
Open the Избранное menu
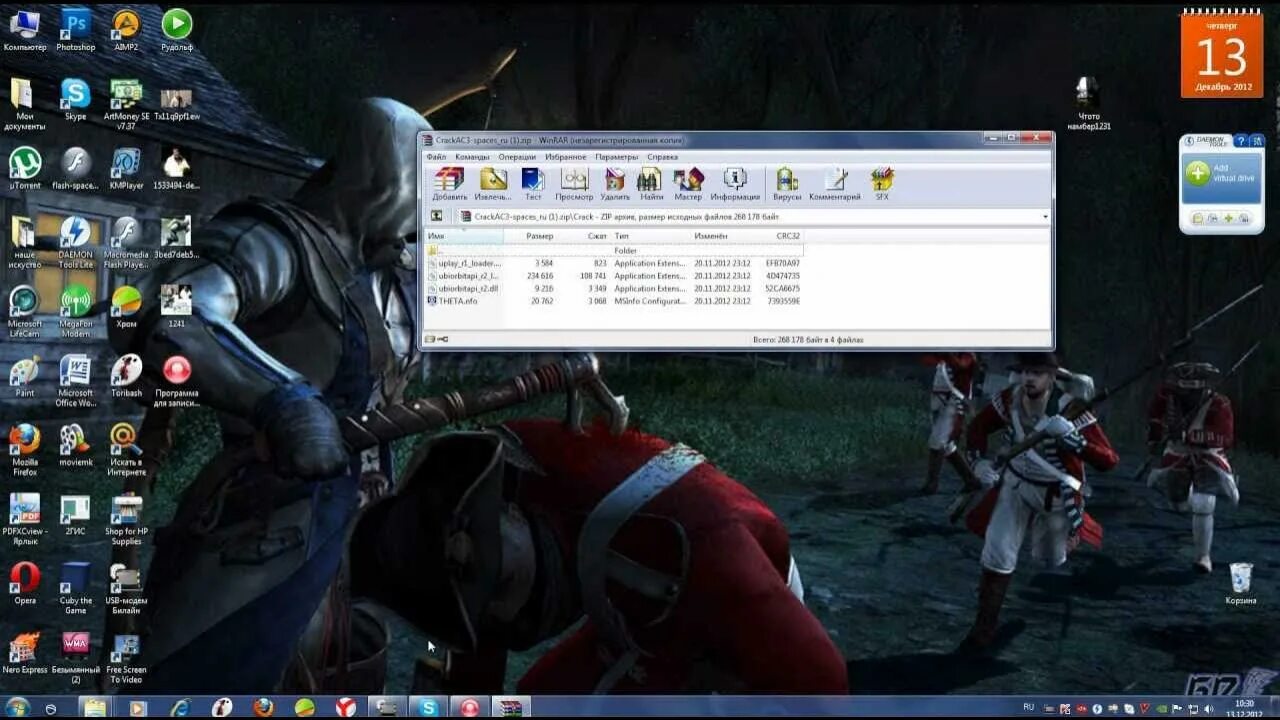[x=566, y=157]
